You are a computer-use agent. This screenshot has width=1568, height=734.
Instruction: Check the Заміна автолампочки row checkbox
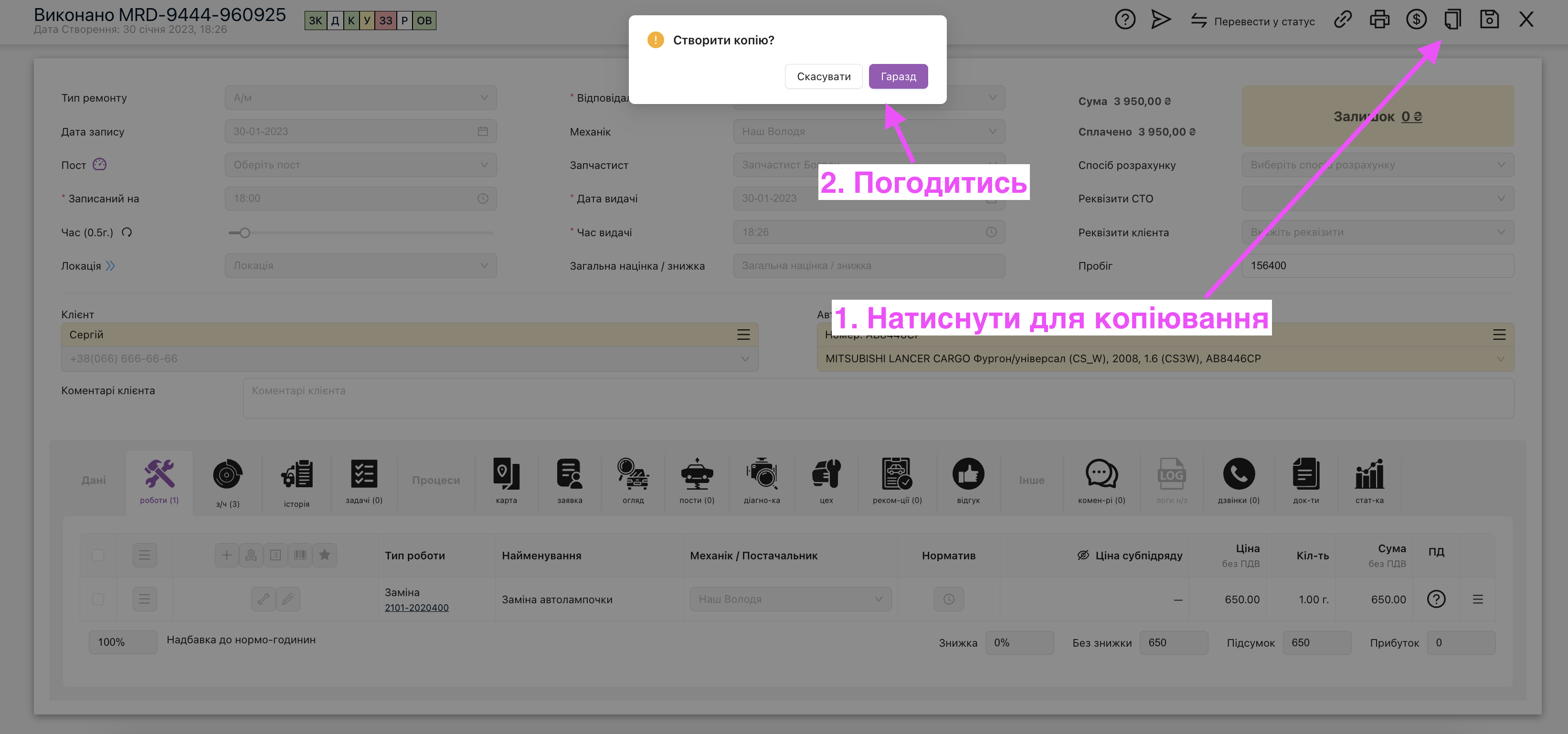pos(98,599)
